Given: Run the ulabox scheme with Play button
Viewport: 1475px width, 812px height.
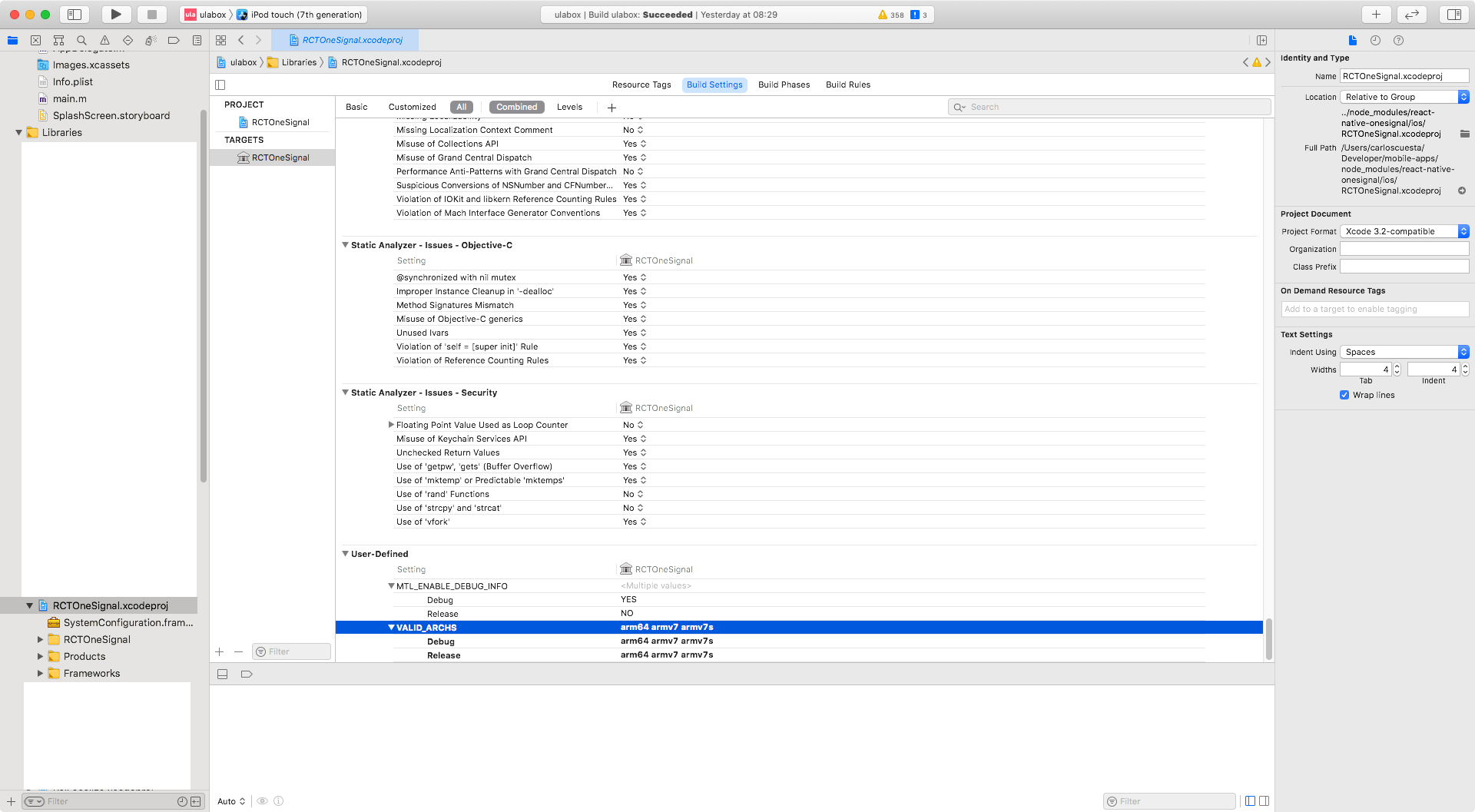Looking at the screenshot, I should pos(116,15).
